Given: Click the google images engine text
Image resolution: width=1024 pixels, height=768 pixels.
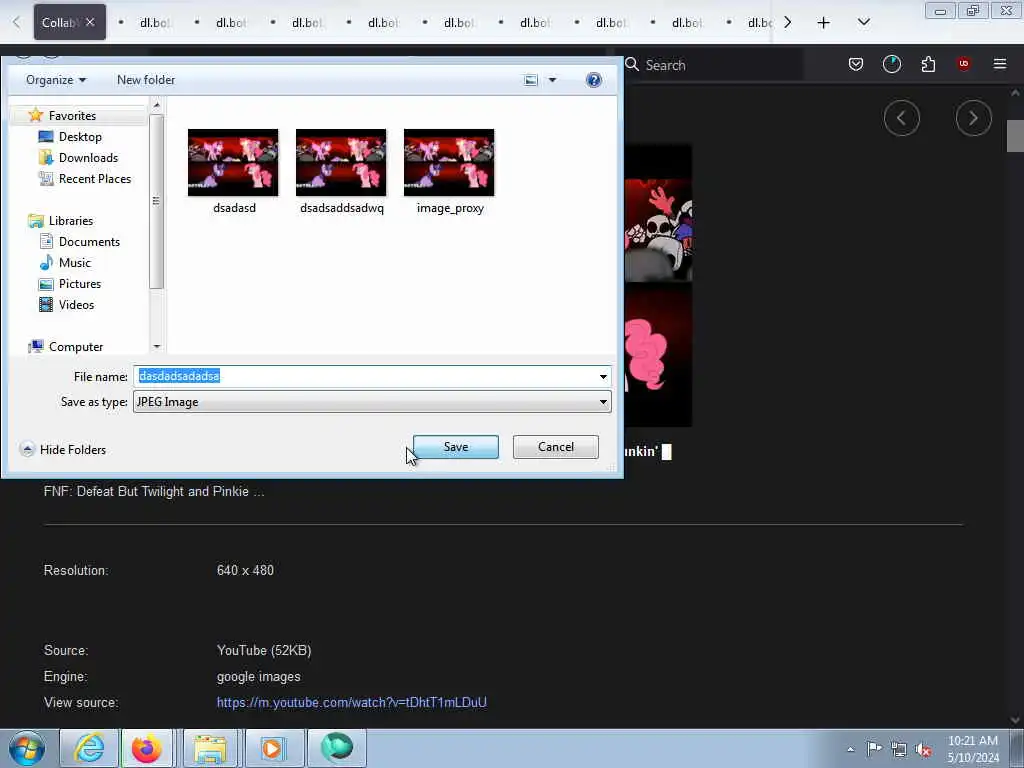Looking at the screenshot, I should click(x=259, y=677).
